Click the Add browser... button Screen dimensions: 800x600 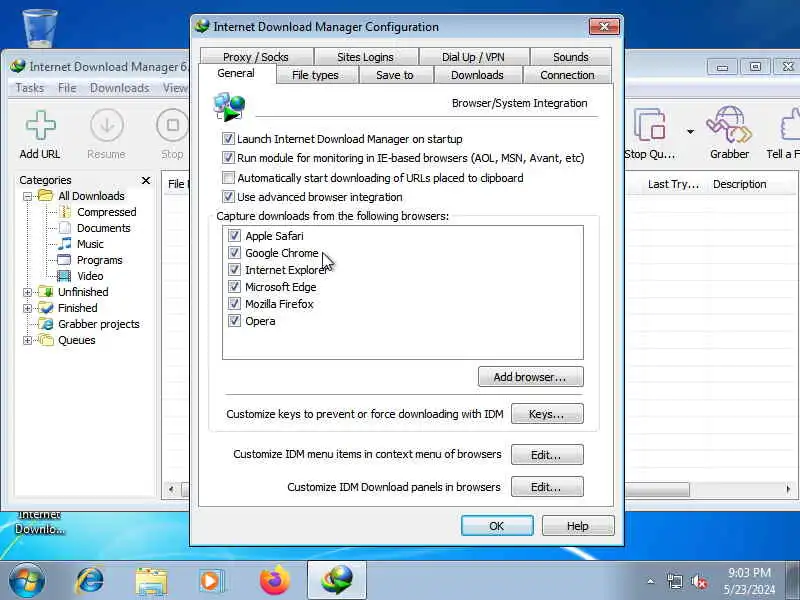click(531, 377)
